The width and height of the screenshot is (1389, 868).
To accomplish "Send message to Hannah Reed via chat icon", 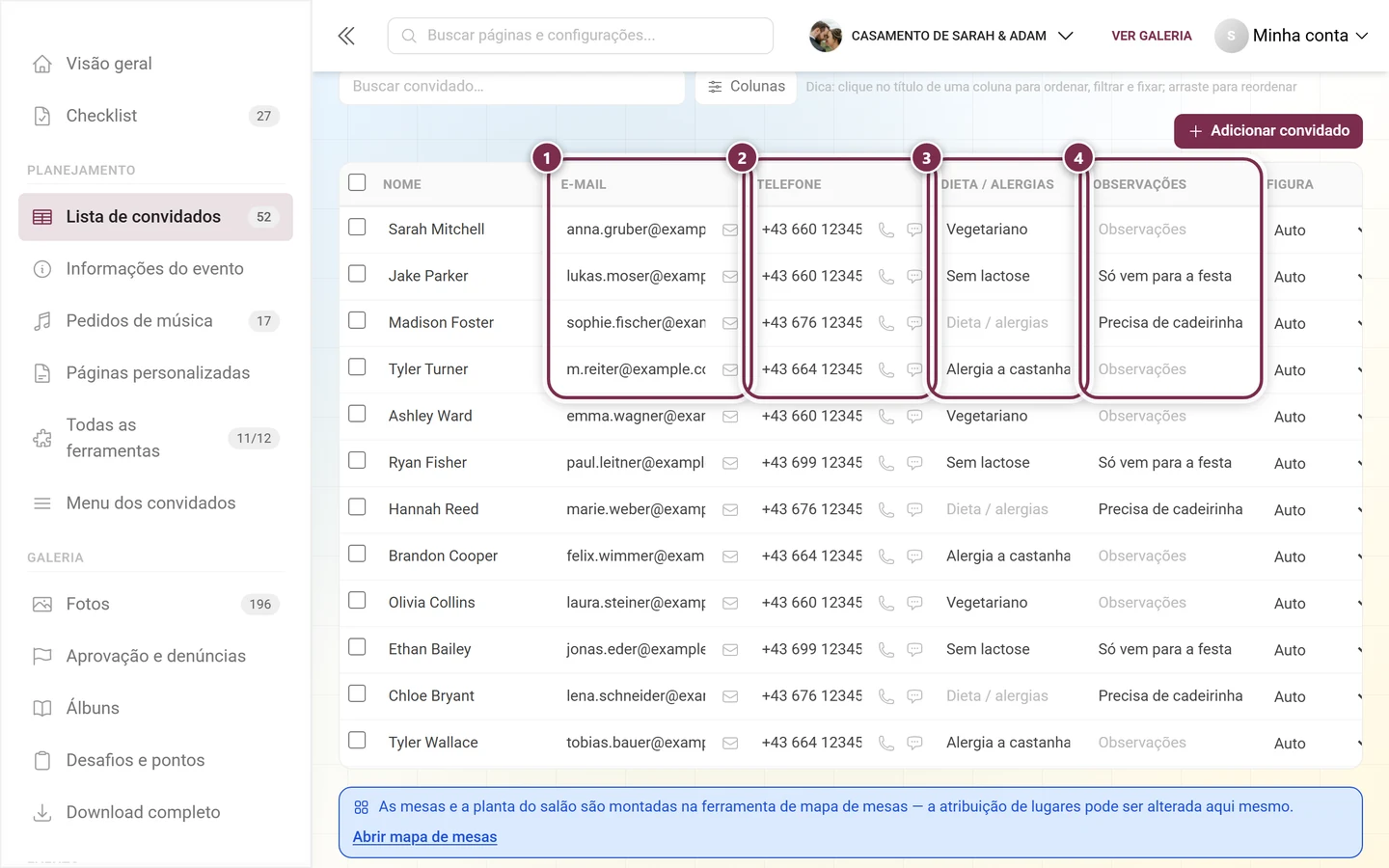I will 914,509.
